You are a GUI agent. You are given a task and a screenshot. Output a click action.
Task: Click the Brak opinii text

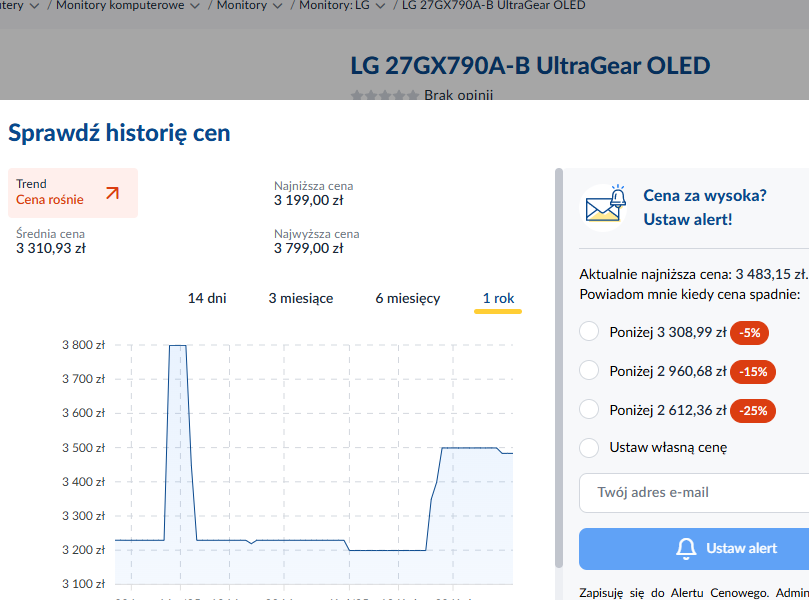click(459, 95)
